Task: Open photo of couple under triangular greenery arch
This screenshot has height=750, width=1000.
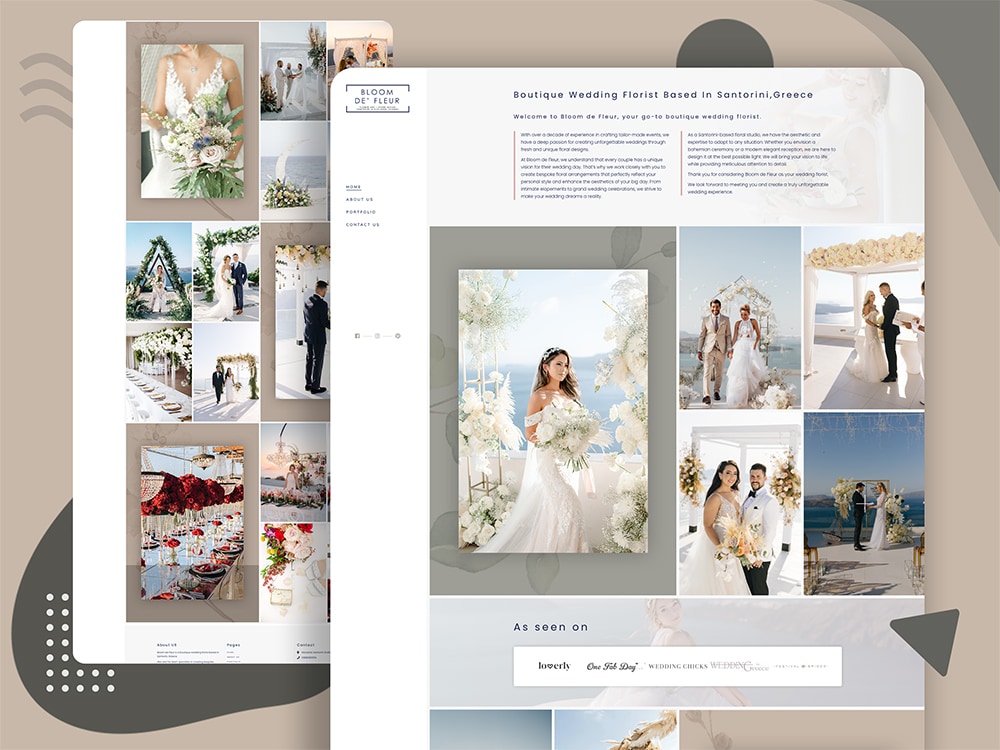Action: pyautogui.click(x=158, y=270)
